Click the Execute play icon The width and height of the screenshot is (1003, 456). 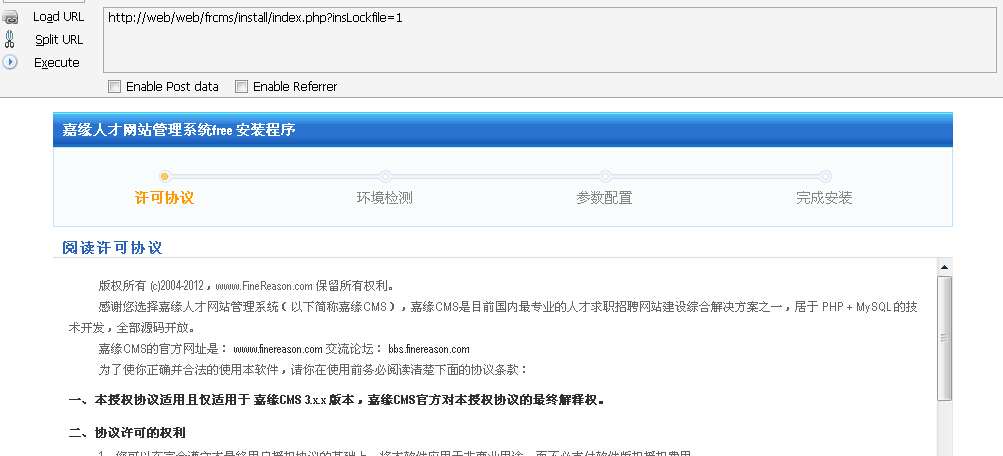(x=10, y=62)
